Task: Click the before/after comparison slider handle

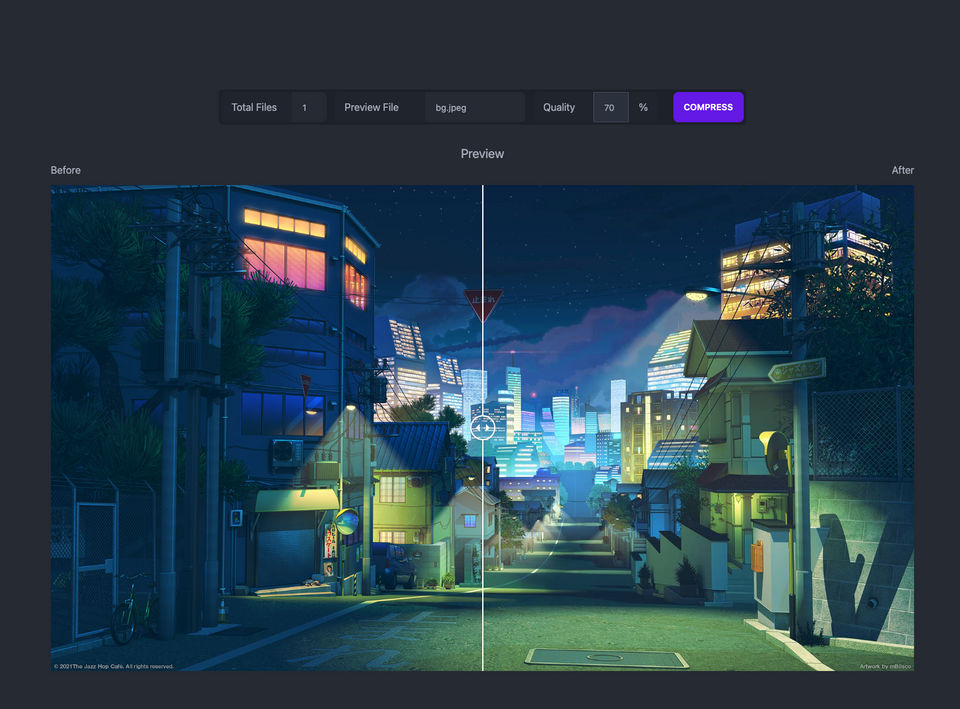Action: pos(482,427)
